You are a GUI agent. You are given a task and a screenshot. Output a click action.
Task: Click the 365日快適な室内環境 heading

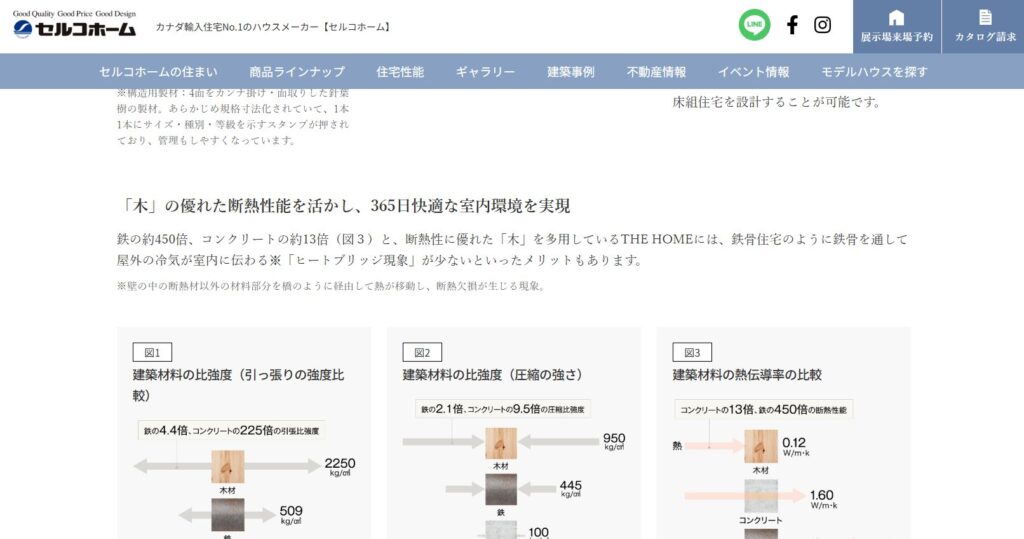(x=344, y=206)
